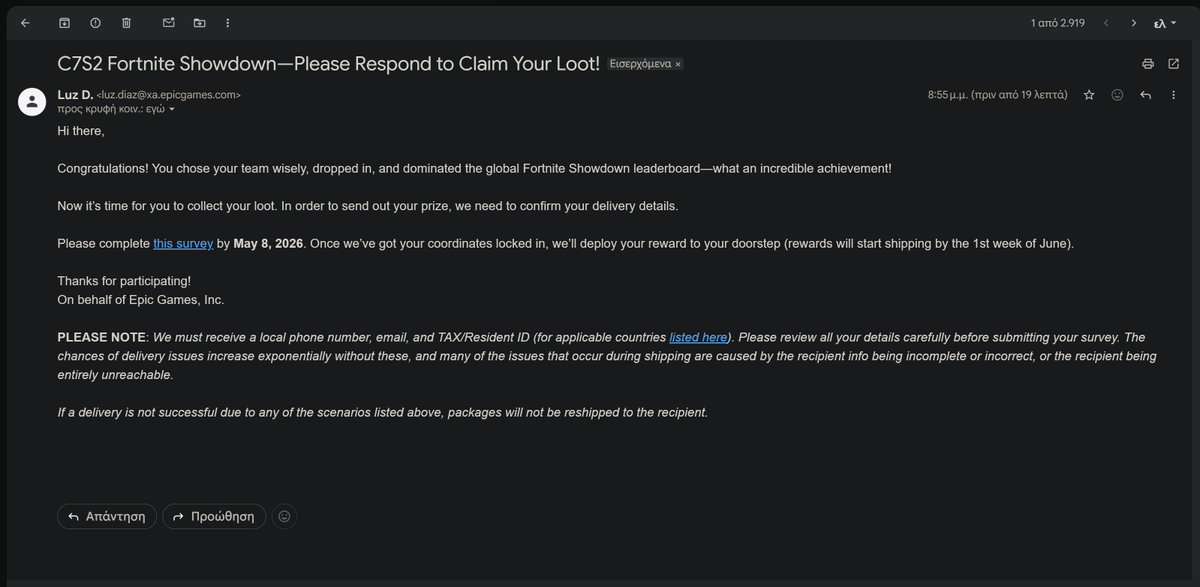
Task: Add emoji reaction near the star
Action: pyautogui.click(x=1118, y=95)
